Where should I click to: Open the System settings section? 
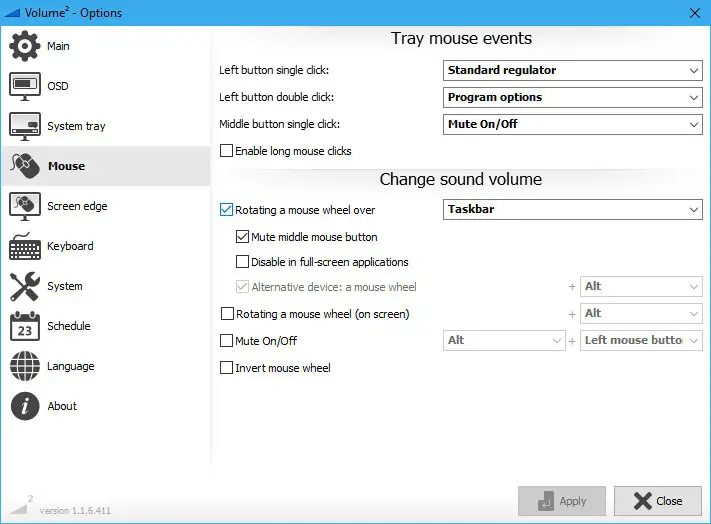coord(106,286)
